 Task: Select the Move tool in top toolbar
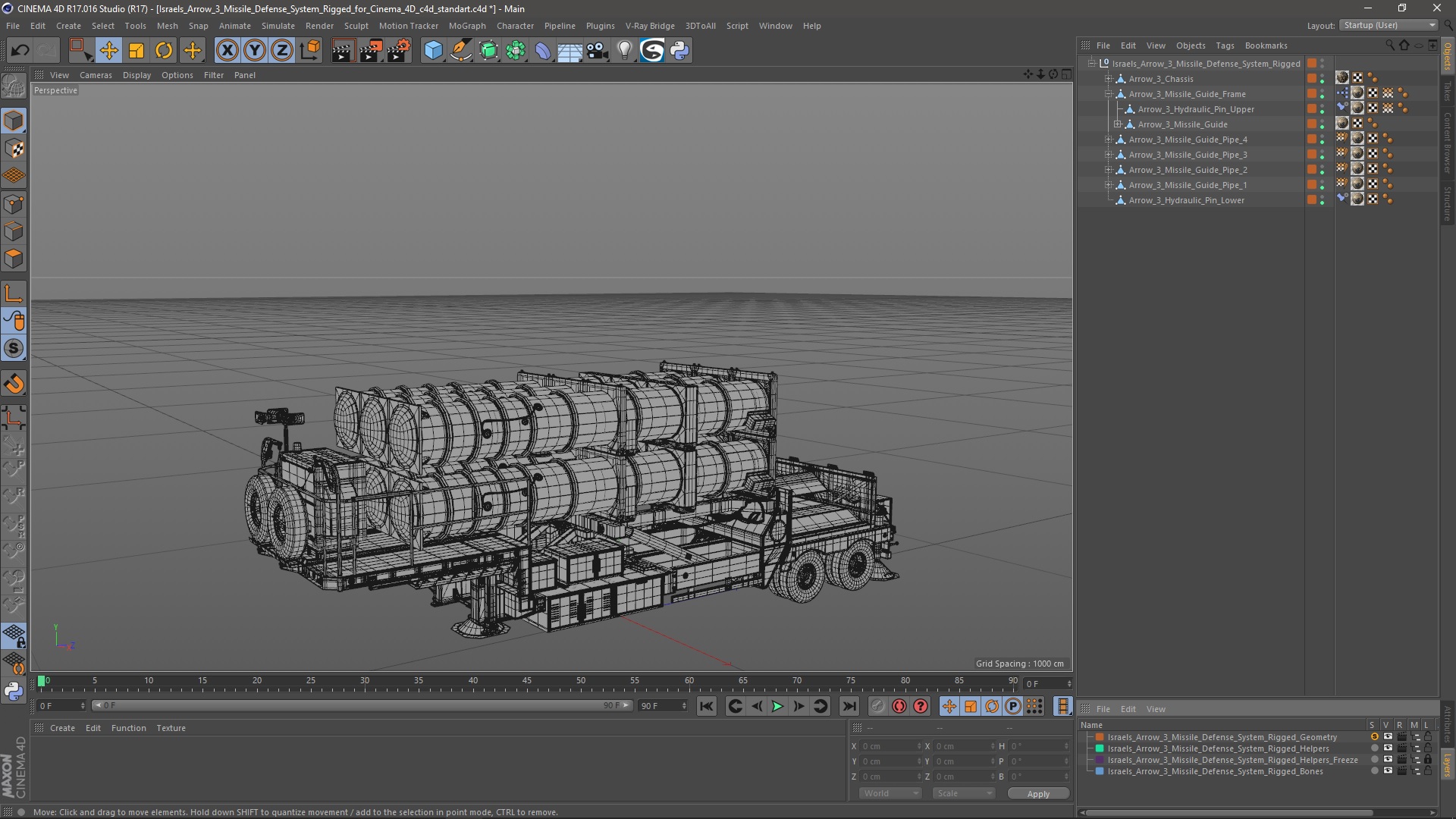(108, 51)
